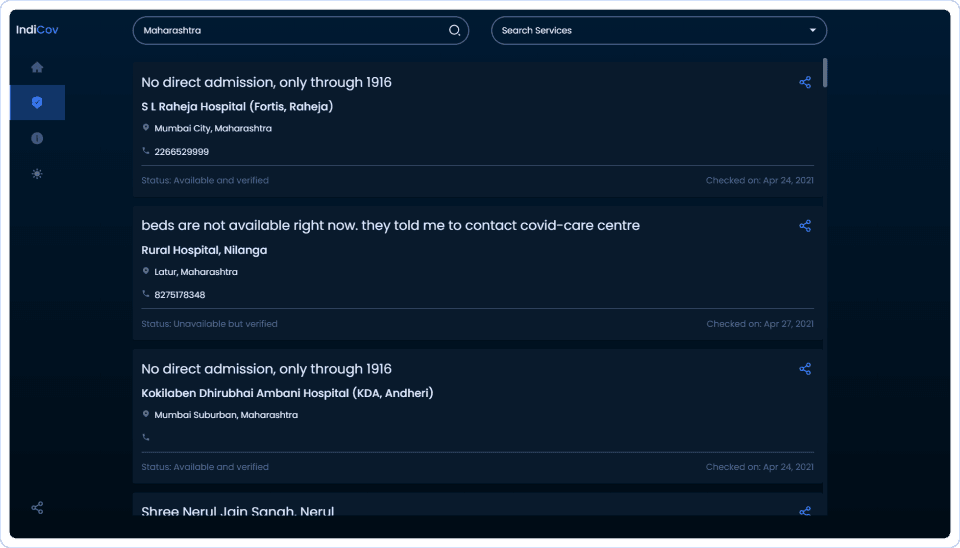Click the location pin beside Mumbai City
Viewport: 960px width, 548px height.
pyautogui.click(x=146, y=128)
